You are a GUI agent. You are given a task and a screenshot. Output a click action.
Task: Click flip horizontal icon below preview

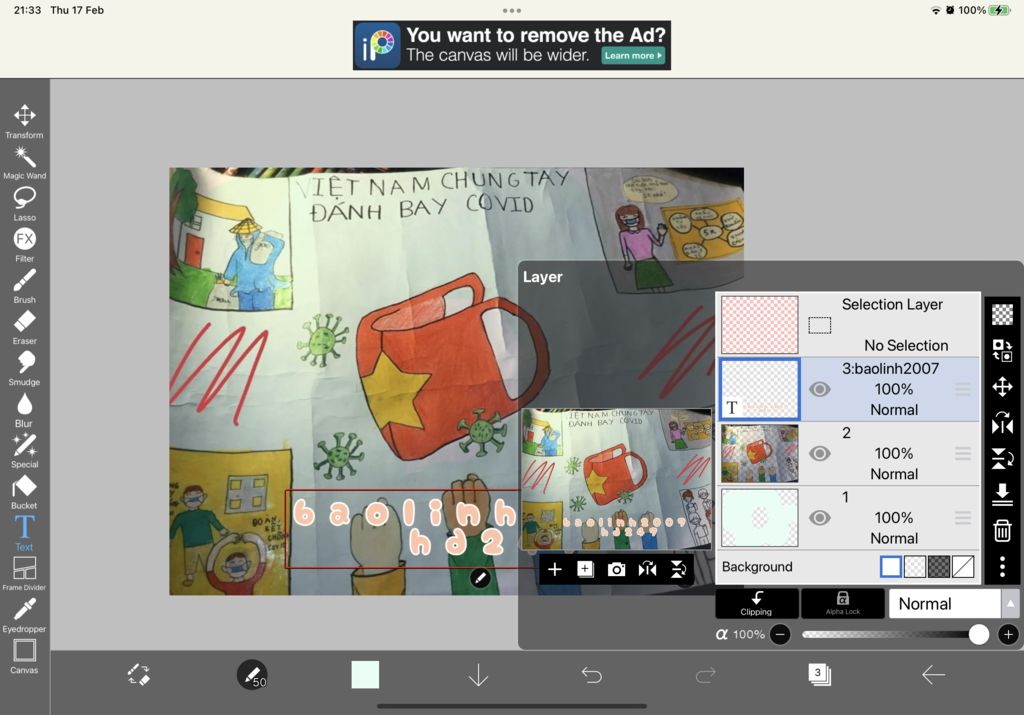click(647, 569)
